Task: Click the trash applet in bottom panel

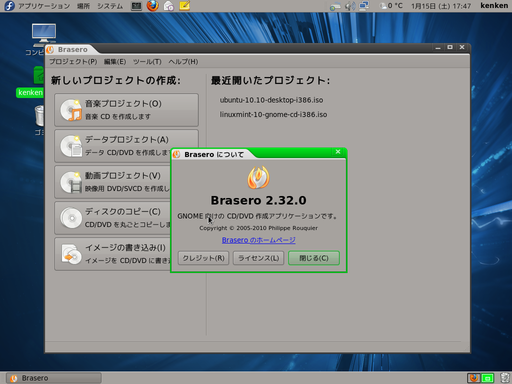Action: [x=505, y=378]
